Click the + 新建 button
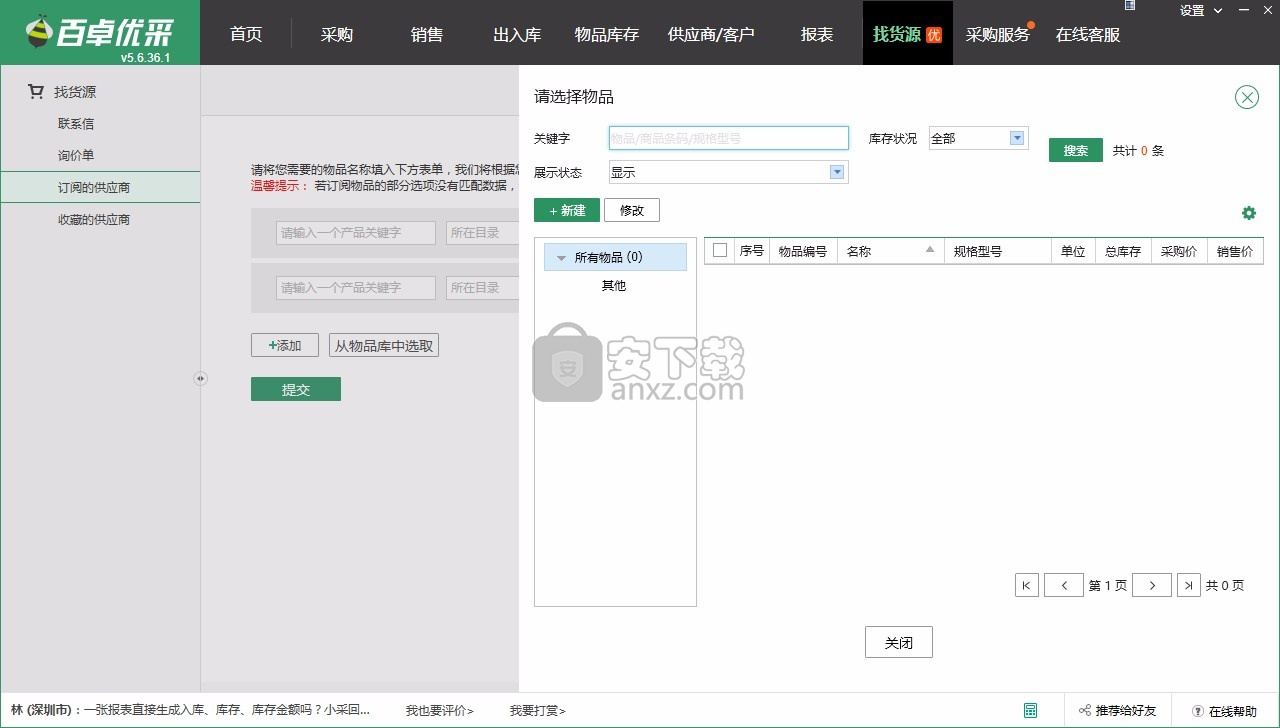 [567, 210]
